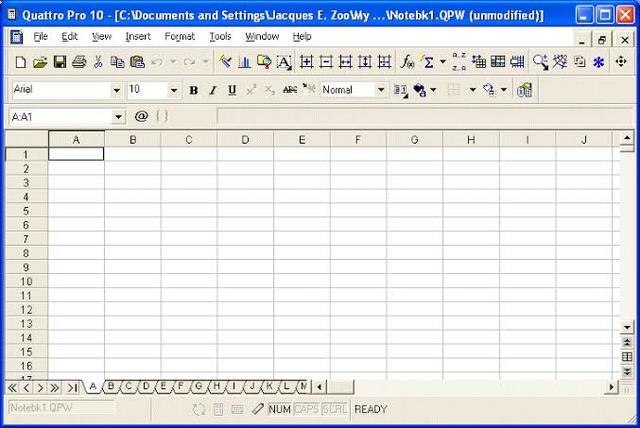The image size is (640, 428).
Task: Open the Insert menu
Action: point(138,37)
